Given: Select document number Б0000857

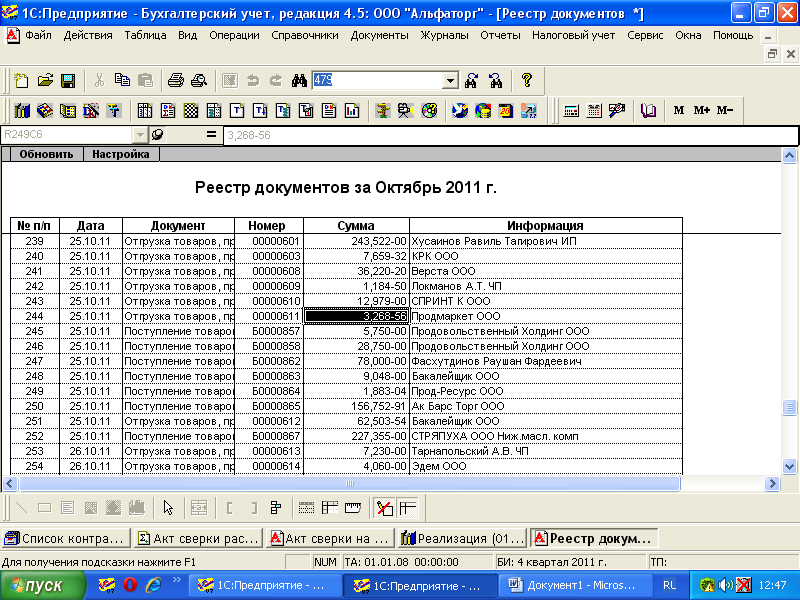Looking at the screenshot, I should [269, 331].
